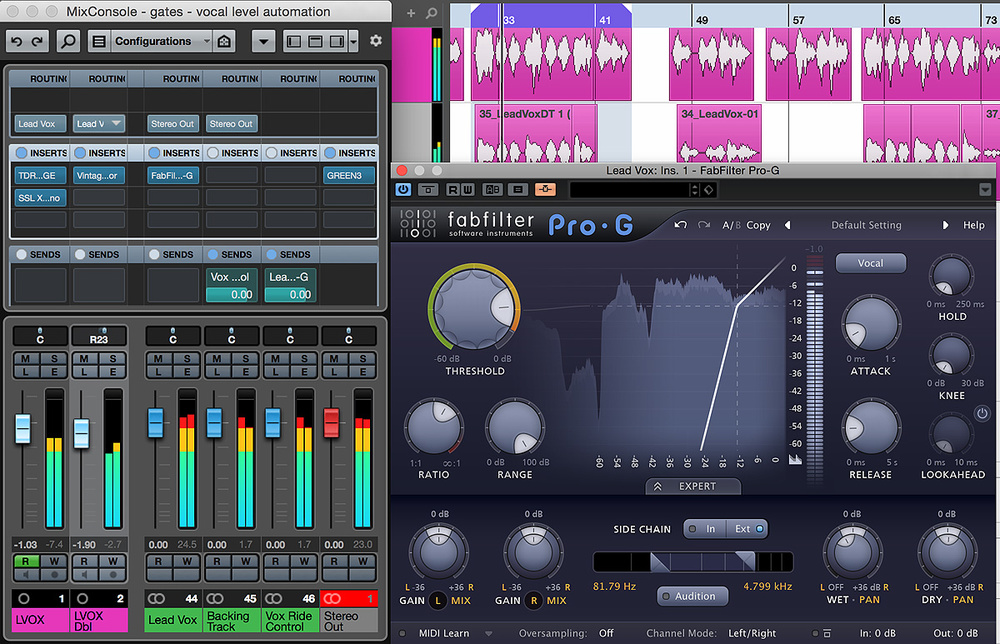Open the window layout dropdown arrow

click(353, 41)
